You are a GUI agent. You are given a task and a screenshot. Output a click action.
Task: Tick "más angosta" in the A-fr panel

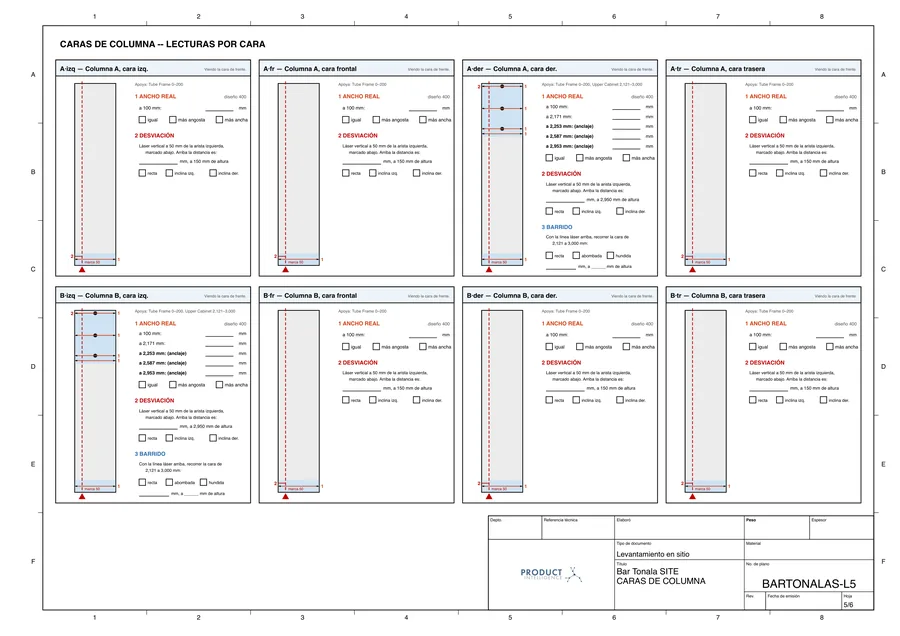(x=377, y=119)
